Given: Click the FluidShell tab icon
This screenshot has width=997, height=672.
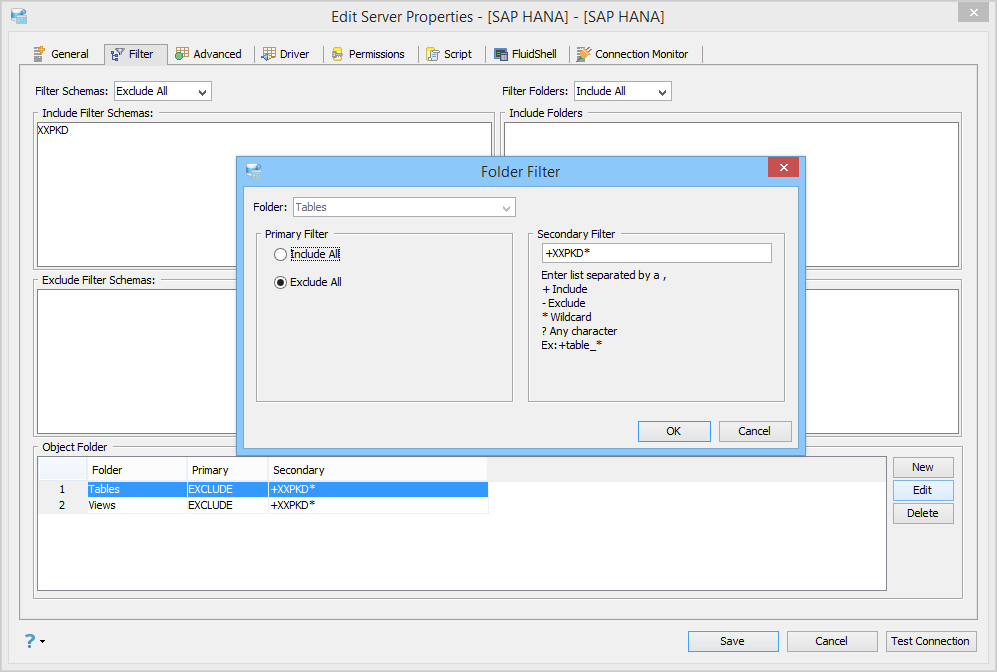Looking at the screenshot, I should pyautogui.click(x=501, y=54).
